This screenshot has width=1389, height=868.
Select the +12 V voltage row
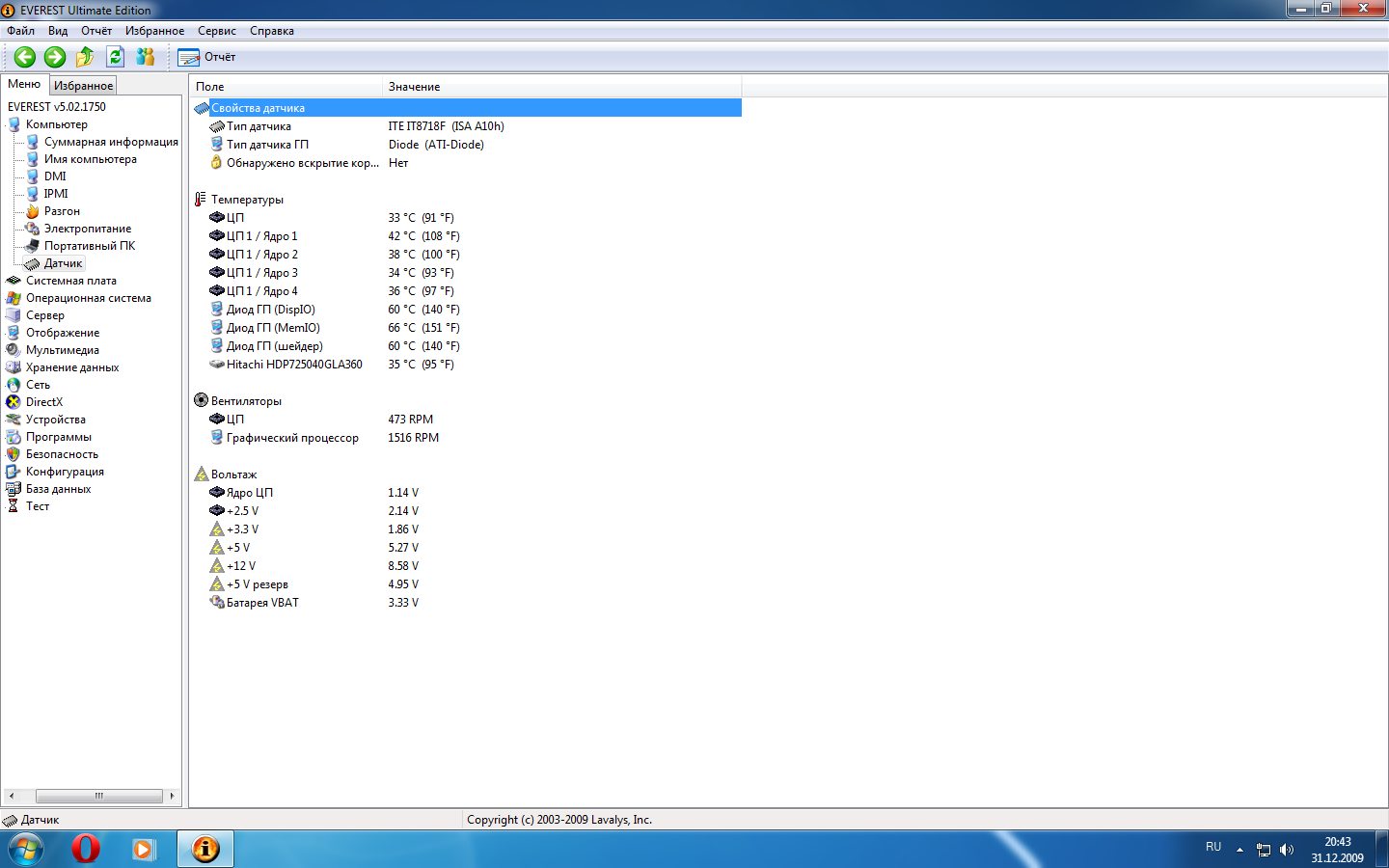tap(466, 566)
